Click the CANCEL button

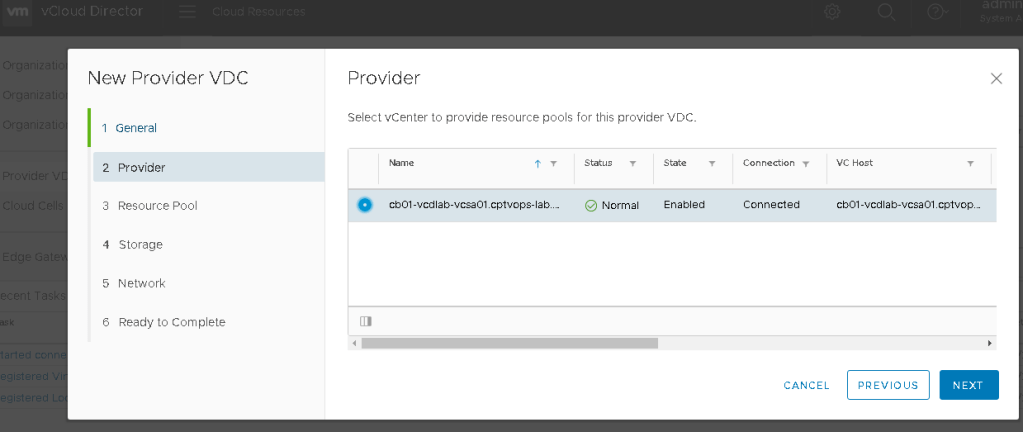[x=806, y=385]
